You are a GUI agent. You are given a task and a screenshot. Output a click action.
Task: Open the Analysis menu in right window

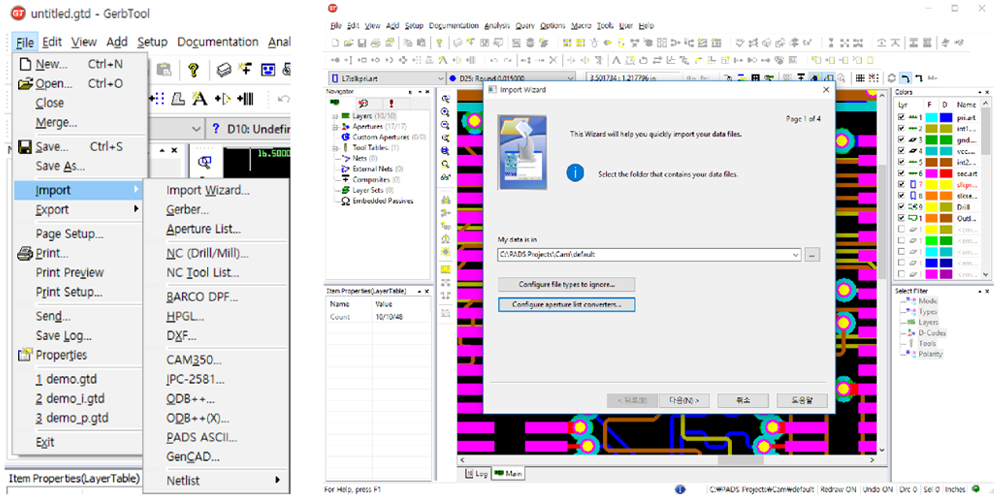click(496, 25)
